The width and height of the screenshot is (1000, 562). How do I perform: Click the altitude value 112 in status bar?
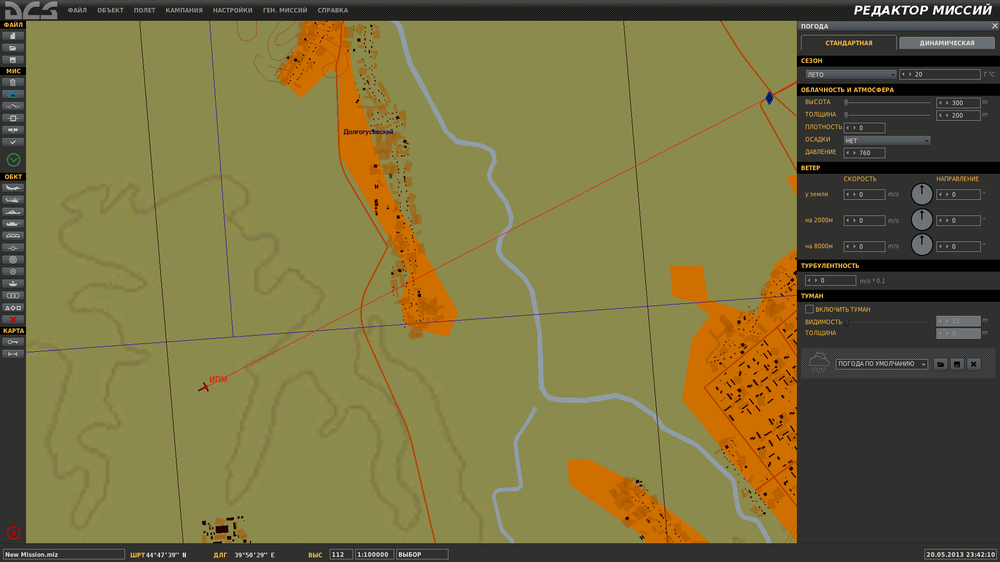point(341,555)
